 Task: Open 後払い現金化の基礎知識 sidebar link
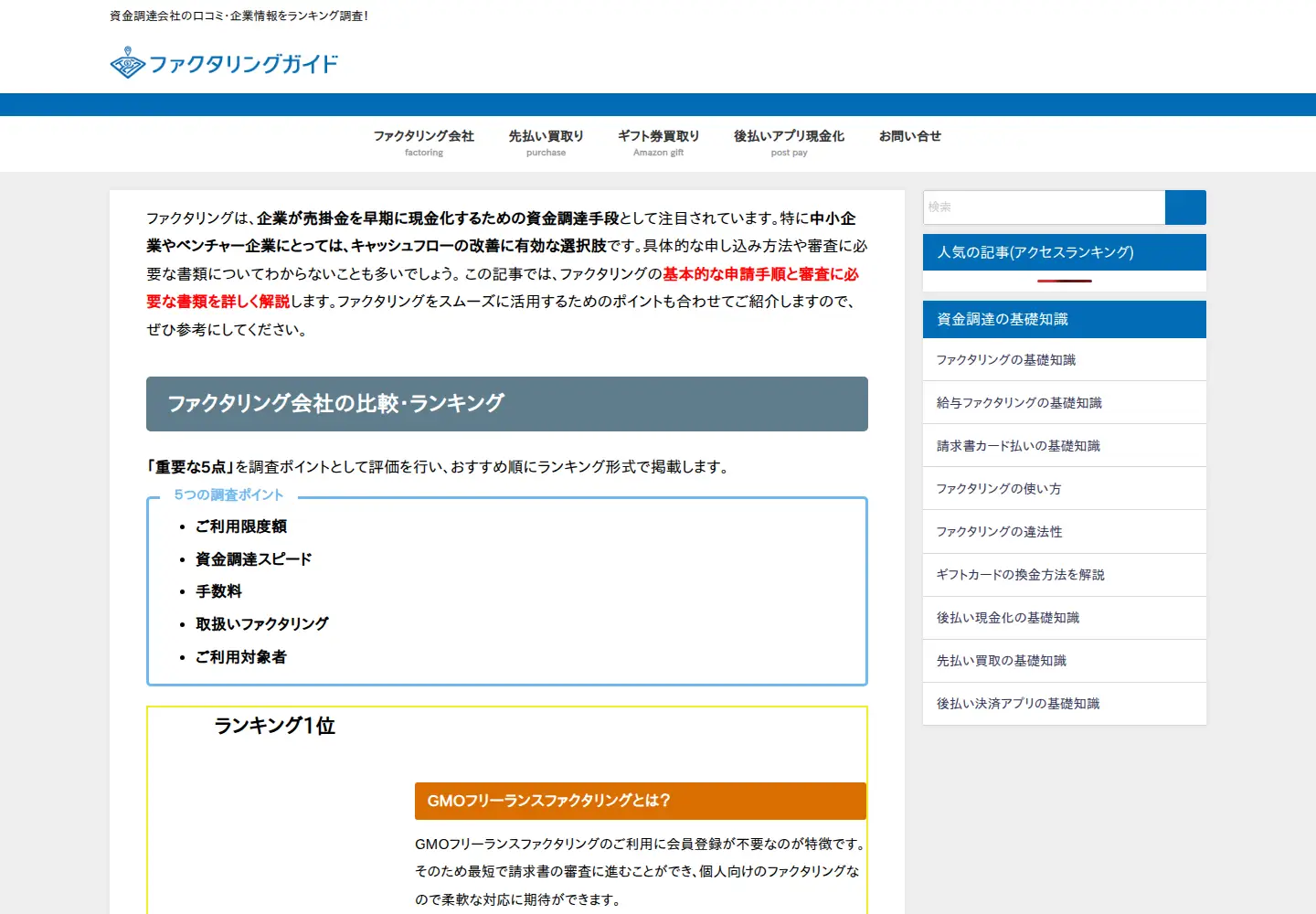[x=1065, y=618]
